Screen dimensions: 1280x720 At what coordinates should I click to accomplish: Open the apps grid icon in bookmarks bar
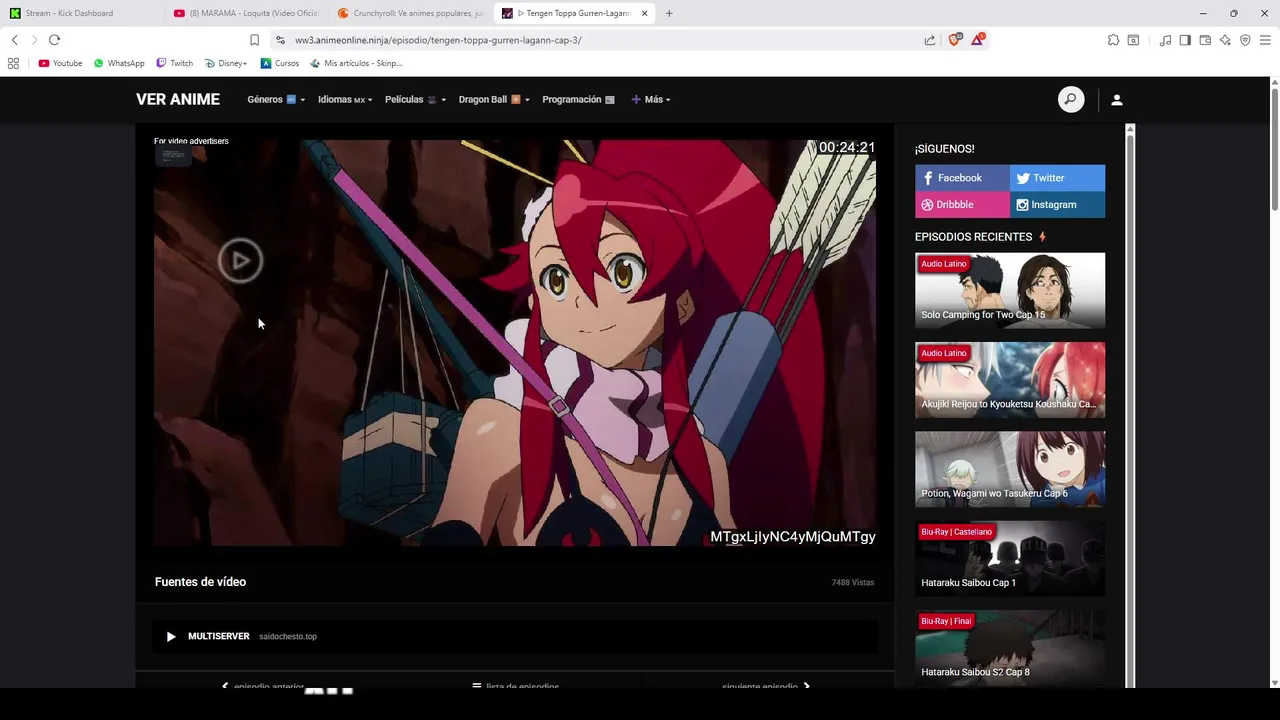click(x=13, y=63)
